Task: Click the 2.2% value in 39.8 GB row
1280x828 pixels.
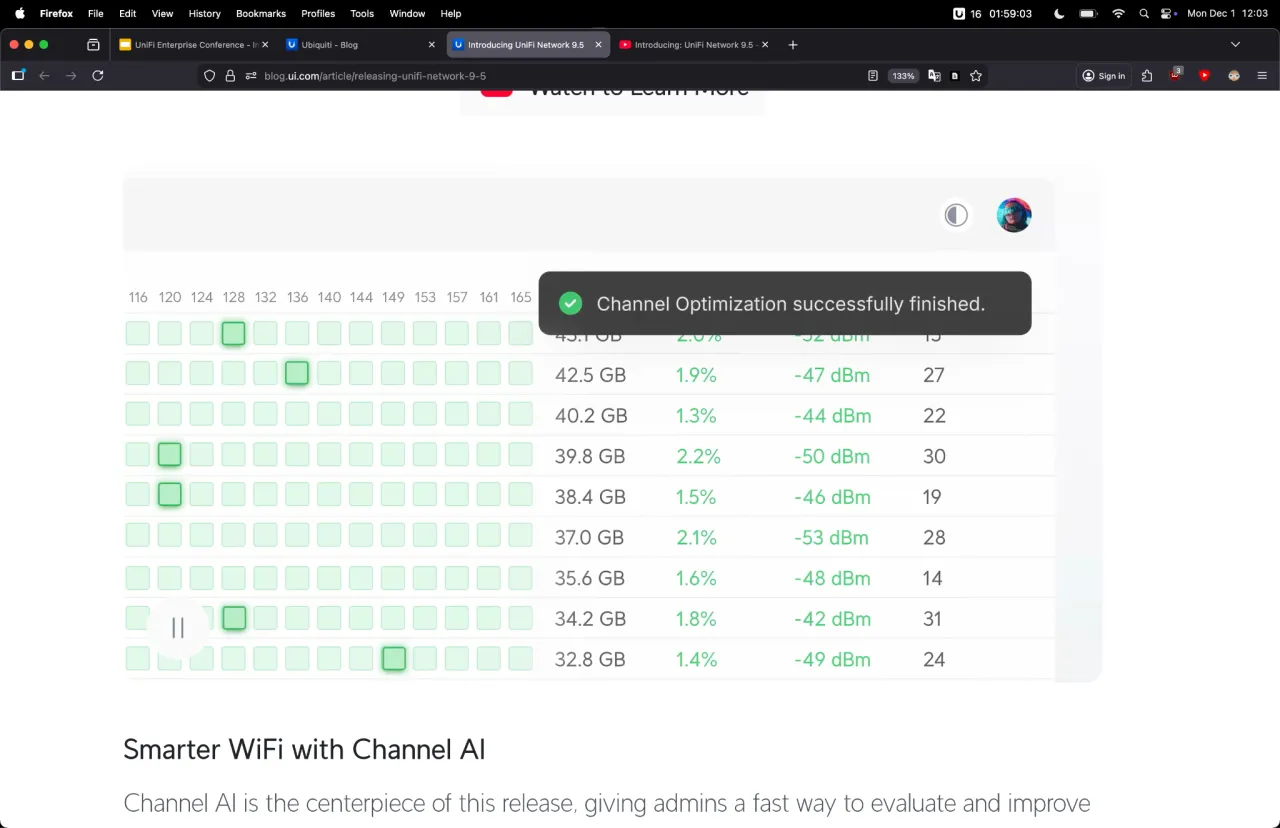Action: pyautogui.click(x=698, y=456)
